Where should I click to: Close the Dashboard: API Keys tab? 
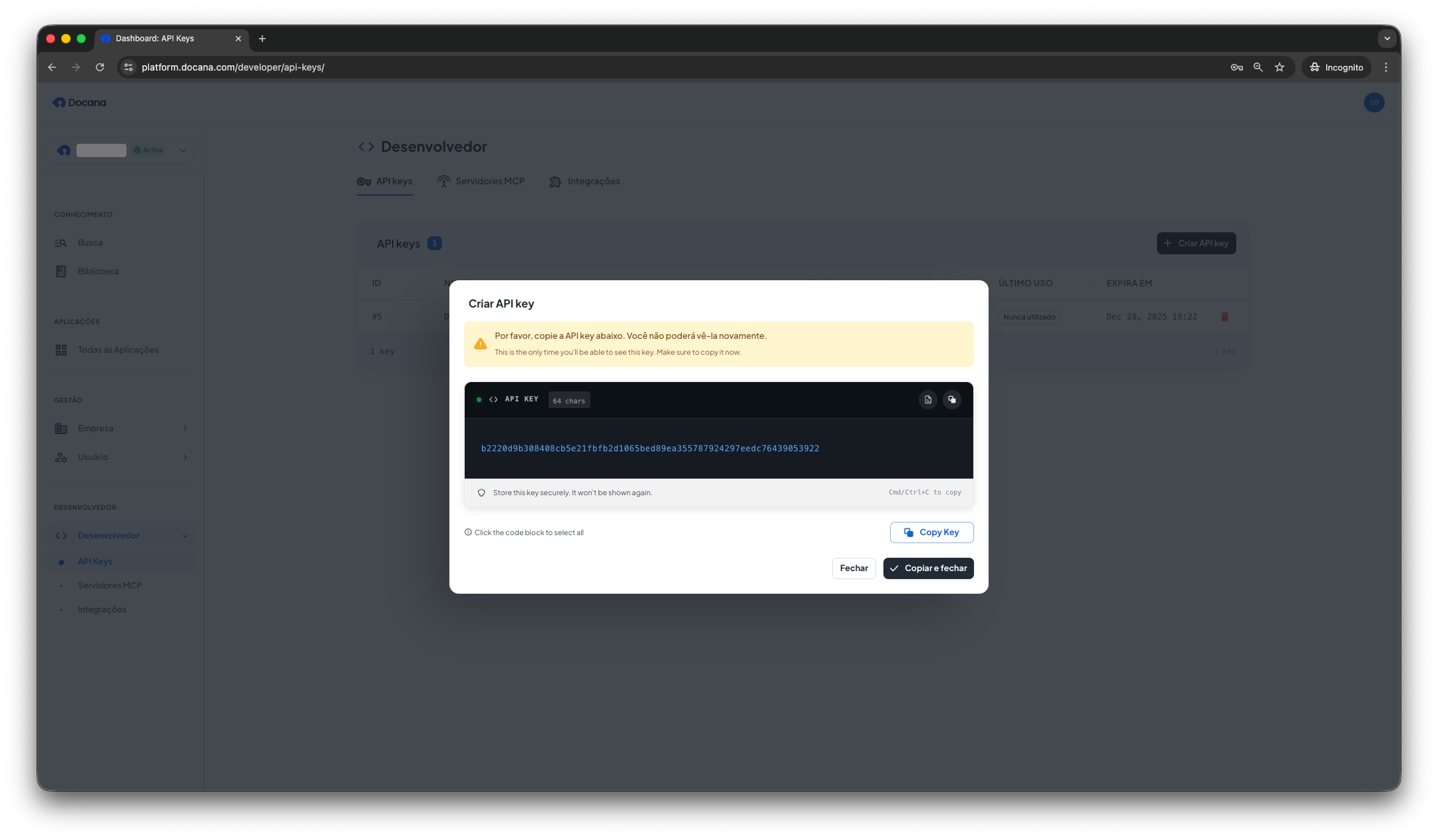[x=238, y=39]
